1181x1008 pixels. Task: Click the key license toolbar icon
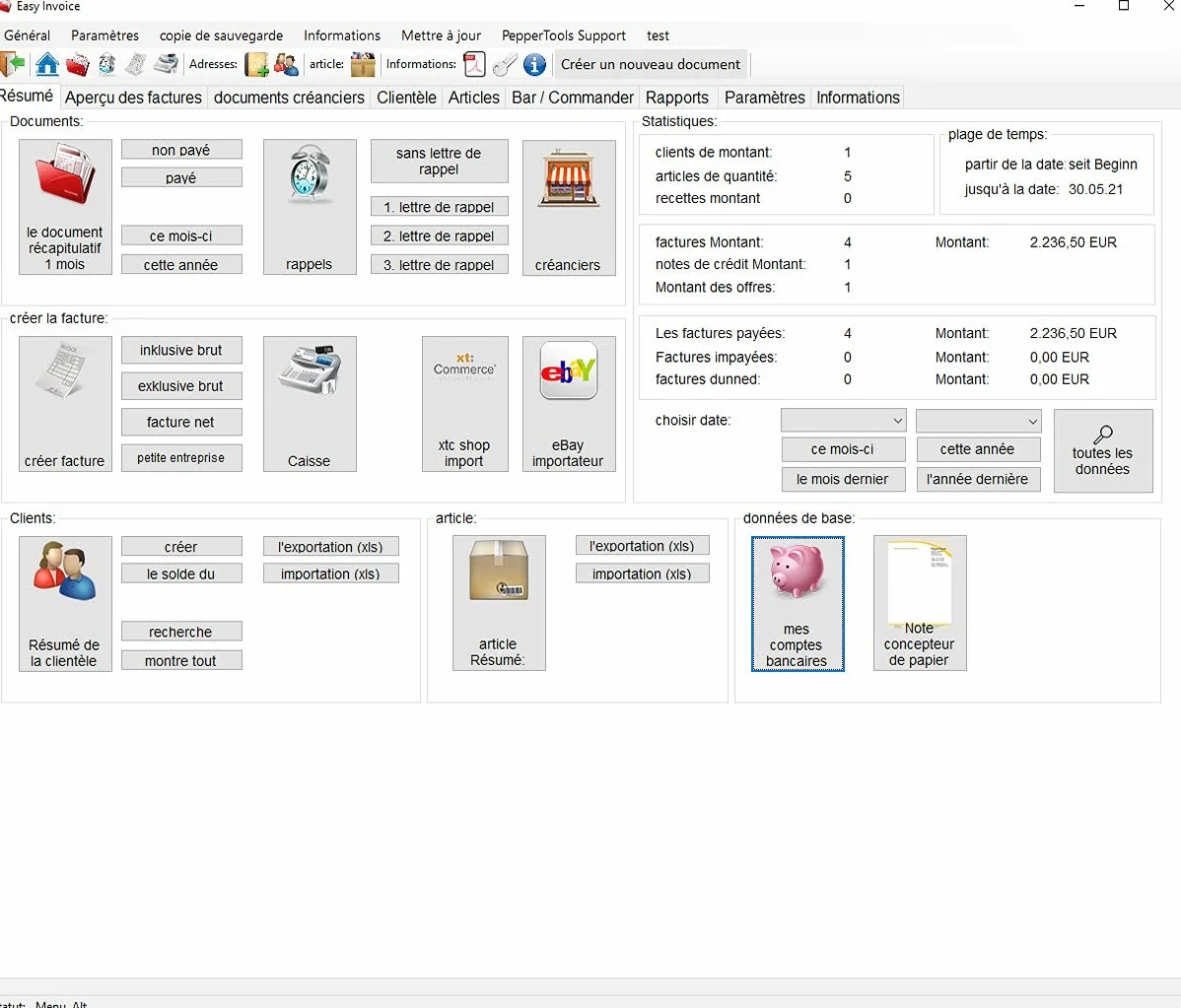point(505,65)
